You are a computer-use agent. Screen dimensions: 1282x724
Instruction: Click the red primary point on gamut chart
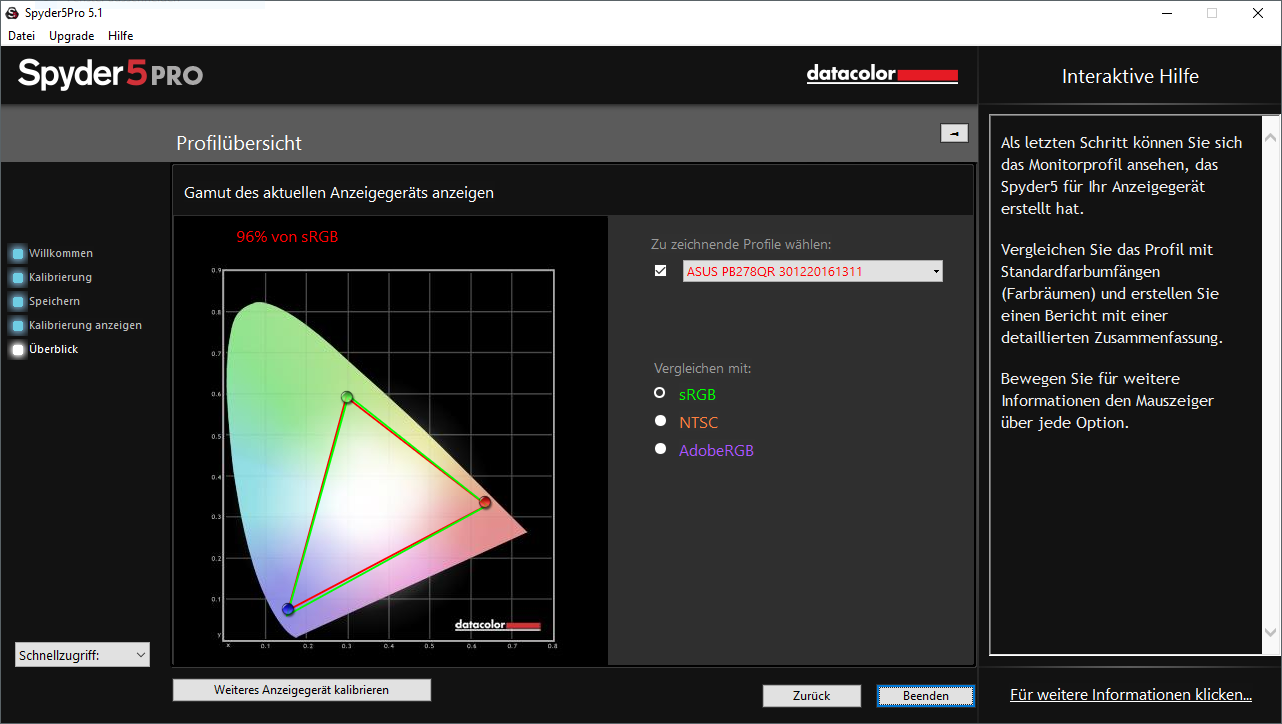485,502
